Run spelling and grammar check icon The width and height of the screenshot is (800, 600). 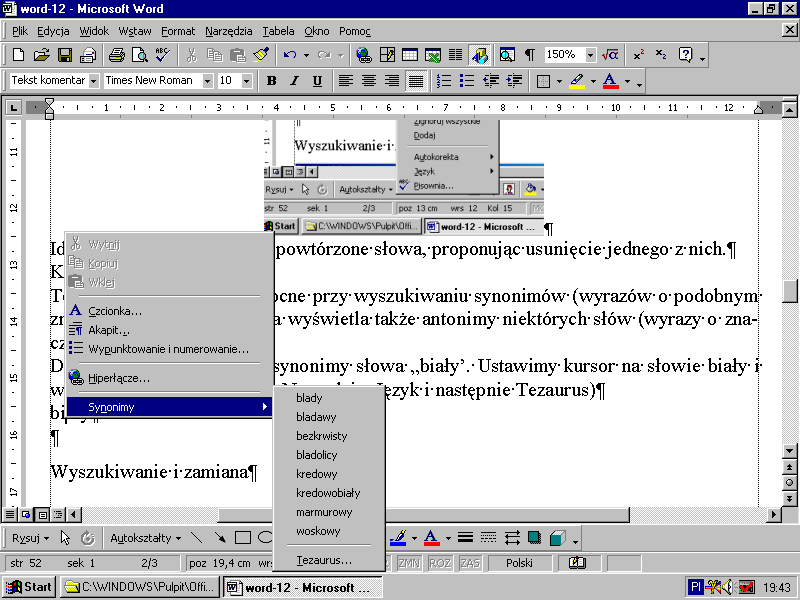[163, 55]
